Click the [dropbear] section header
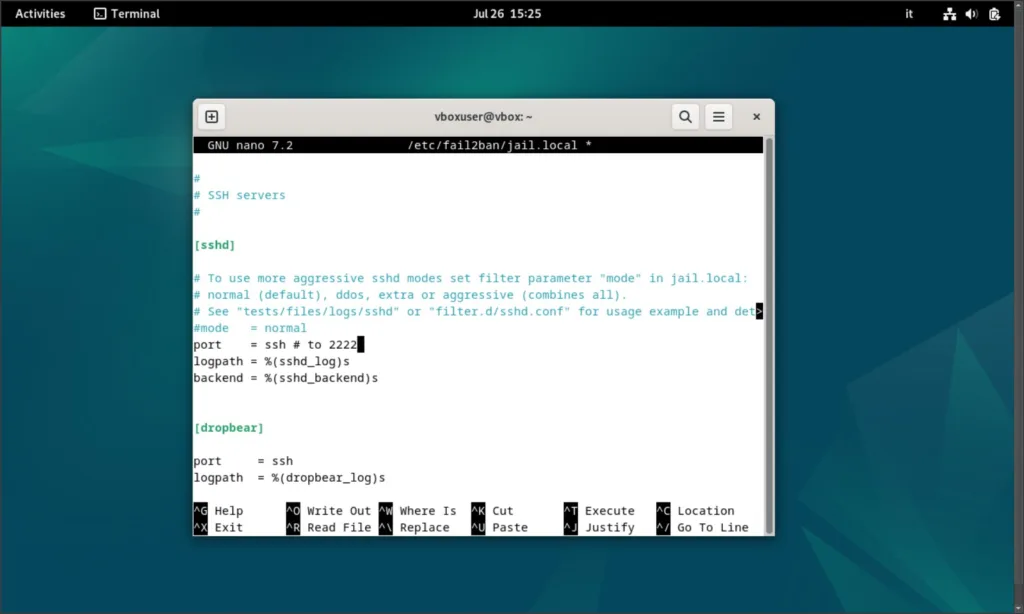Image resolution: width=1024 pixels, height=614 pixels. (x=229, y=428)
